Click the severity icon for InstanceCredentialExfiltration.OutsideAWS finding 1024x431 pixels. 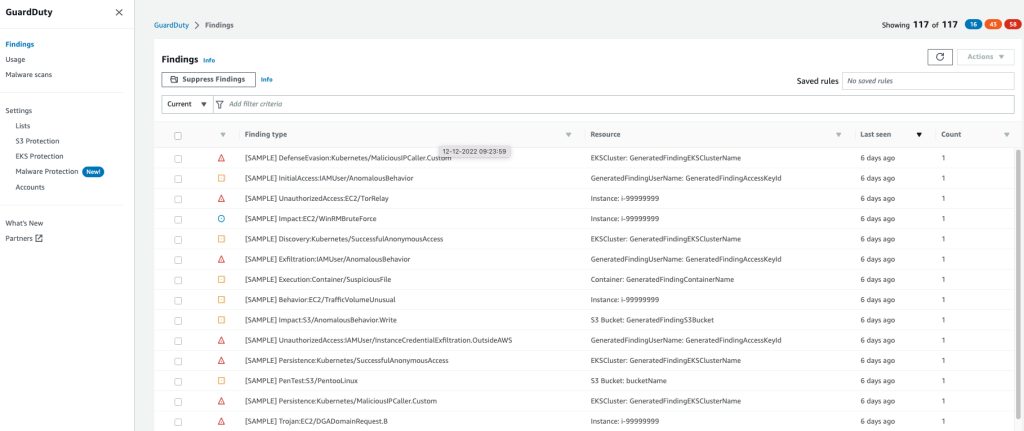pos(221,340)
